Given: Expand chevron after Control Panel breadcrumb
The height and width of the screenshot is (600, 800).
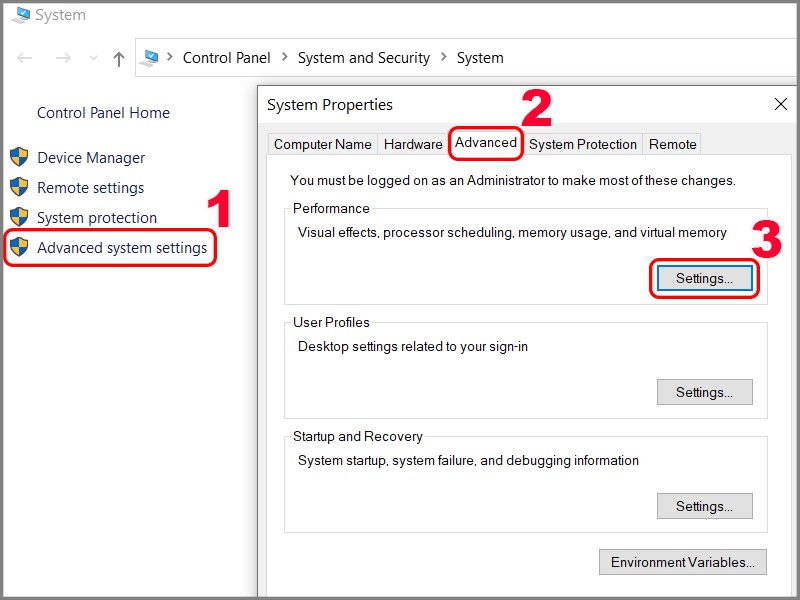Looking at the screenshot, I should pos(283,58).
